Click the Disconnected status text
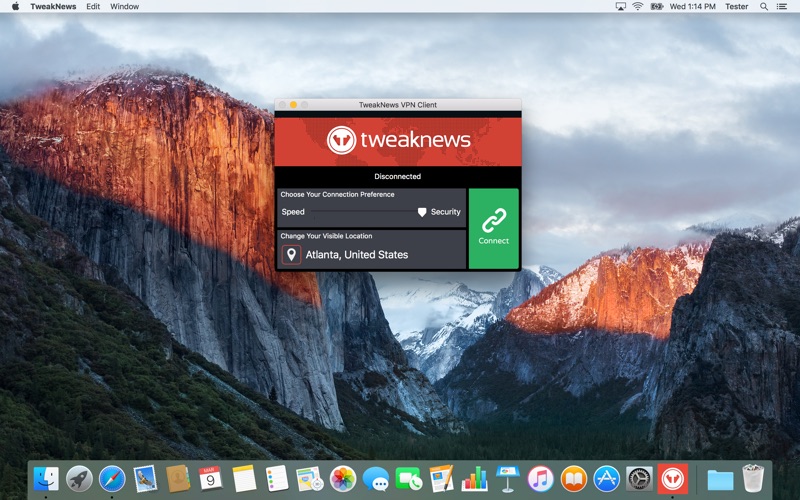Viewport: 800px width, 500px height. tap(397, 177)
